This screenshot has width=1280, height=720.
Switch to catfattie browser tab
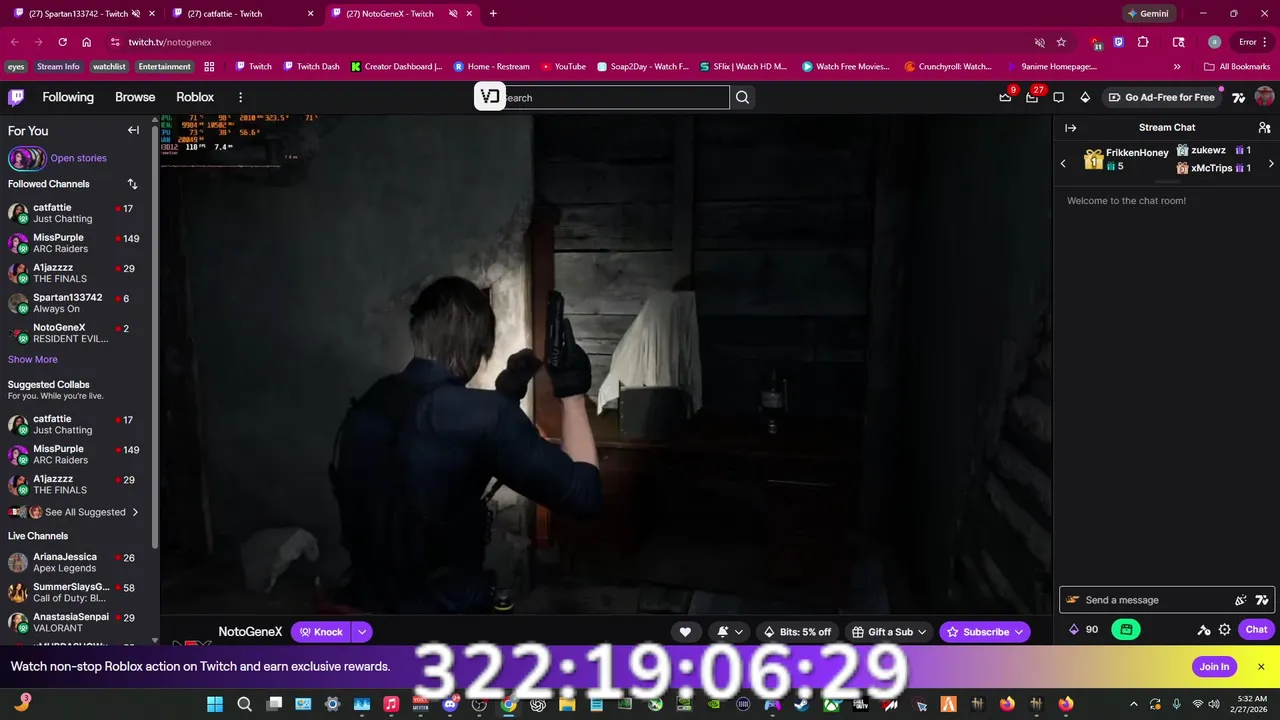240,14
